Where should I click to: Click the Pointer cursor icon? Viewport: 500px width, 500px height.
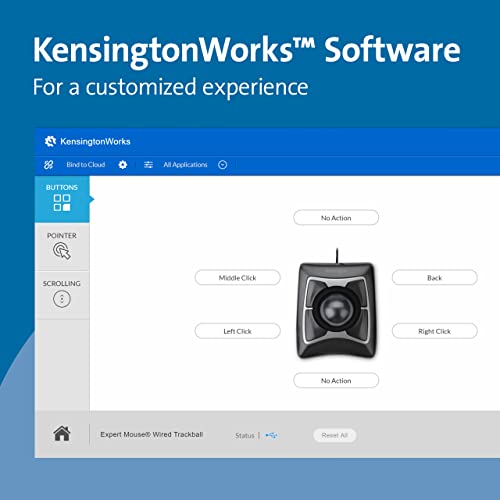(x=62, y=251)
